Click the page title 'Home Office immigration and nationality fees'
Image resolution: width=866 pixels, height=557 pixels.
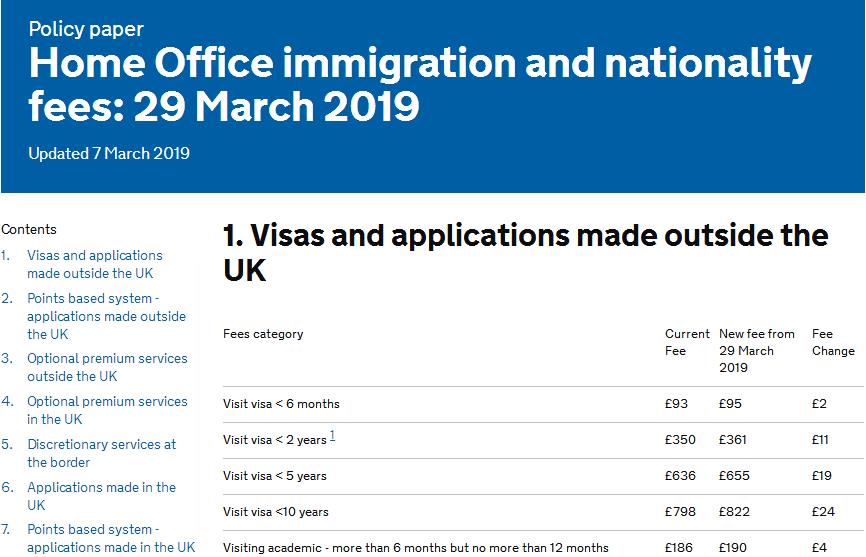420,84
